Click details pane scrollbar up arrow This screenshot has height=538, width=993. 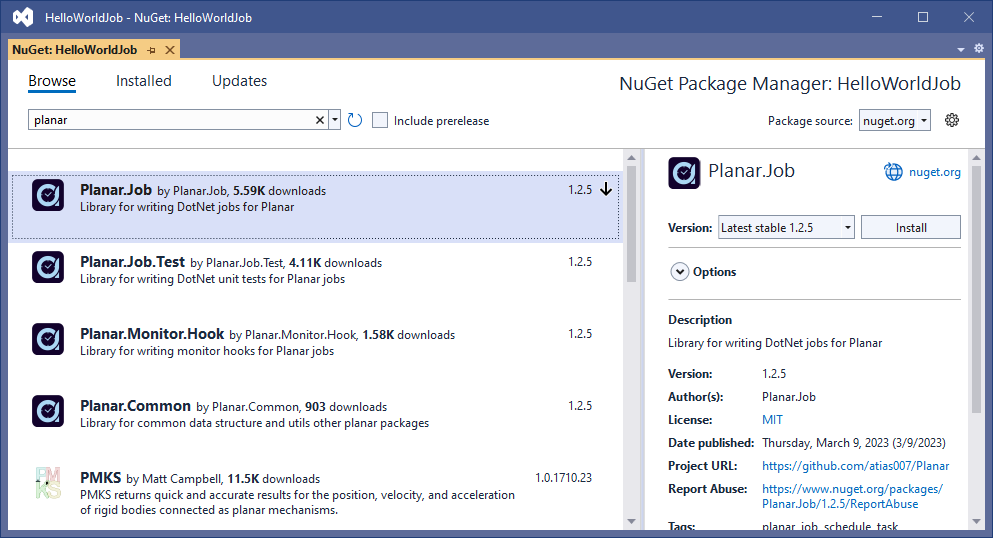point(976,158)
